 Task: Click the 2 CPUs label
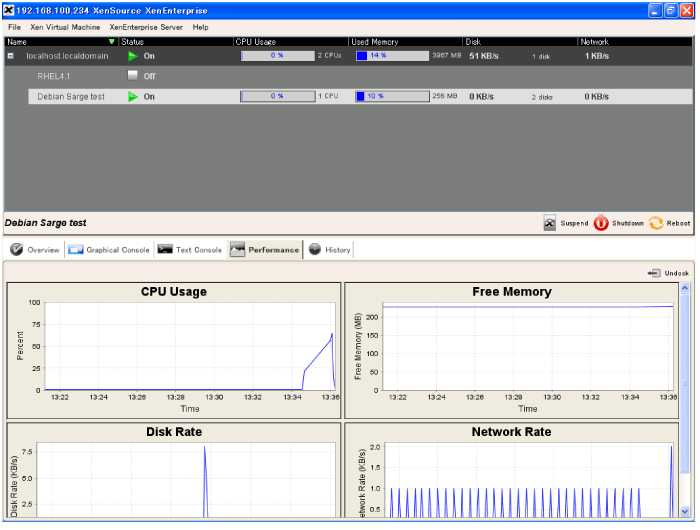pos(330,55)
